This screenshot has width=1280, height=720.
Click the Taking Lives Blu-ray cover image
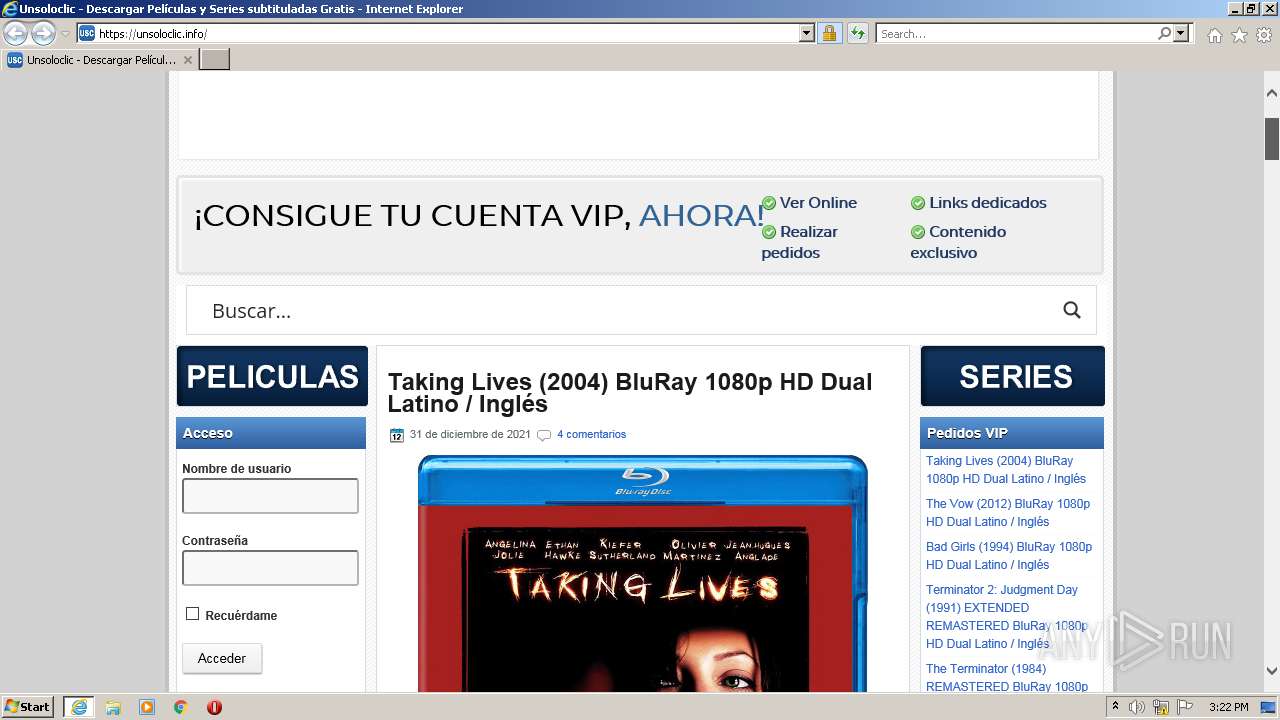(643, 573)
